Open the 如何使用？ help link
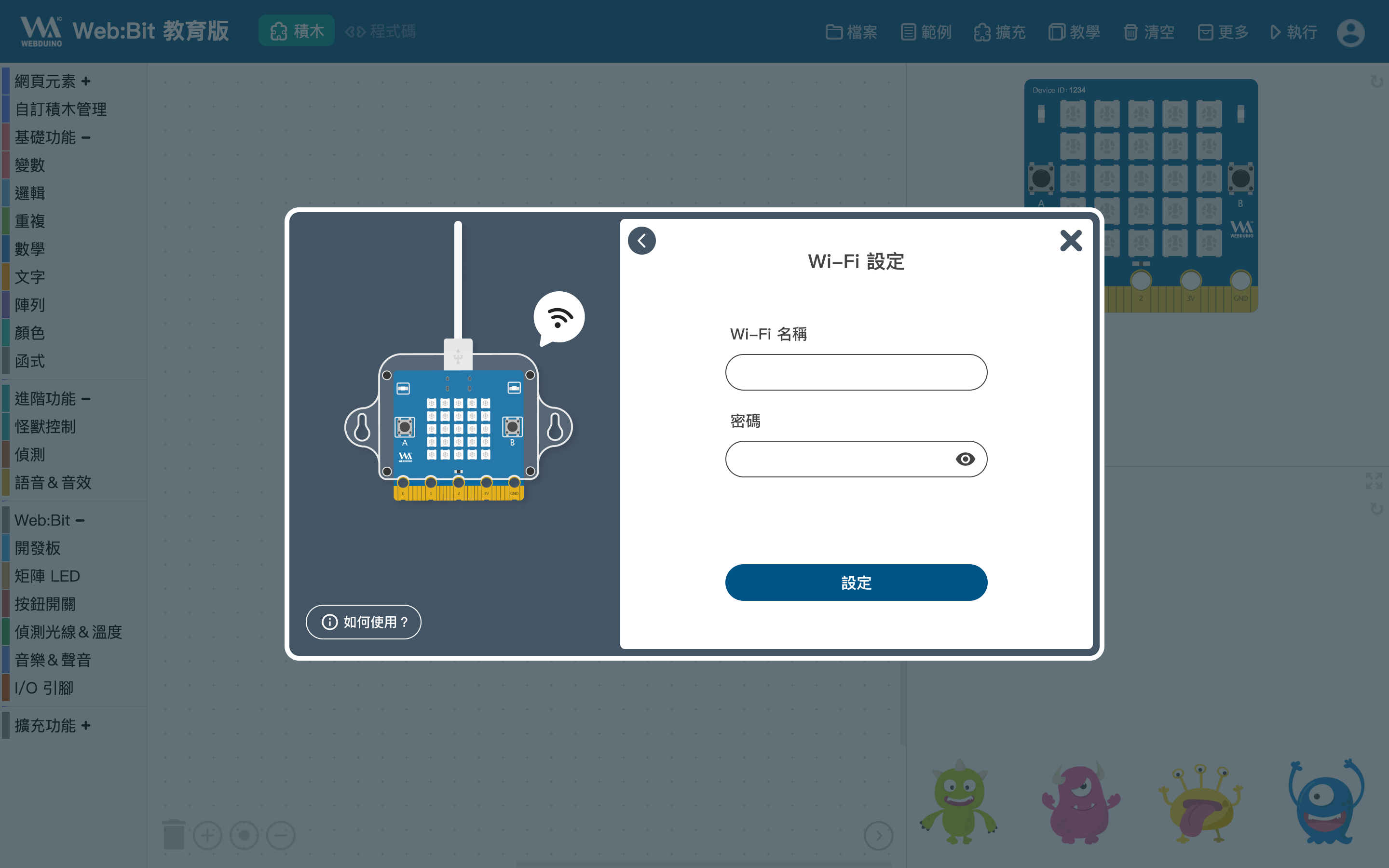The width and height of the screenshot is (1389, 868). 363,622
